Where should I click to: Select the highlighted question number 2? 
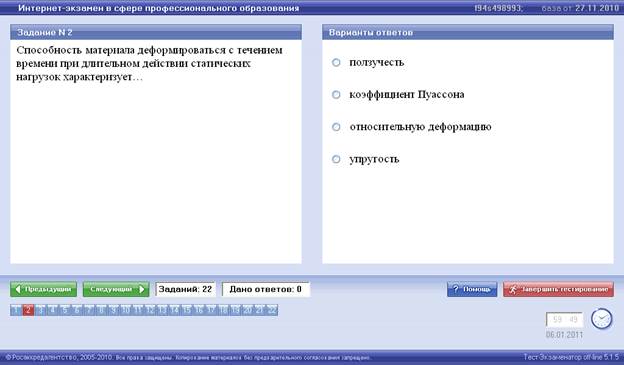point(28,310)
